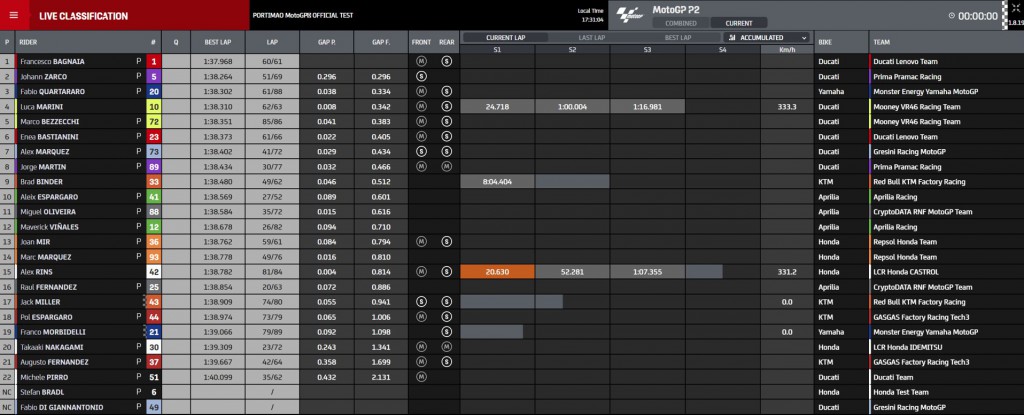Sort by BEST LAP column header
Screen dimensions: 1024x415
(x=217, y=42)
